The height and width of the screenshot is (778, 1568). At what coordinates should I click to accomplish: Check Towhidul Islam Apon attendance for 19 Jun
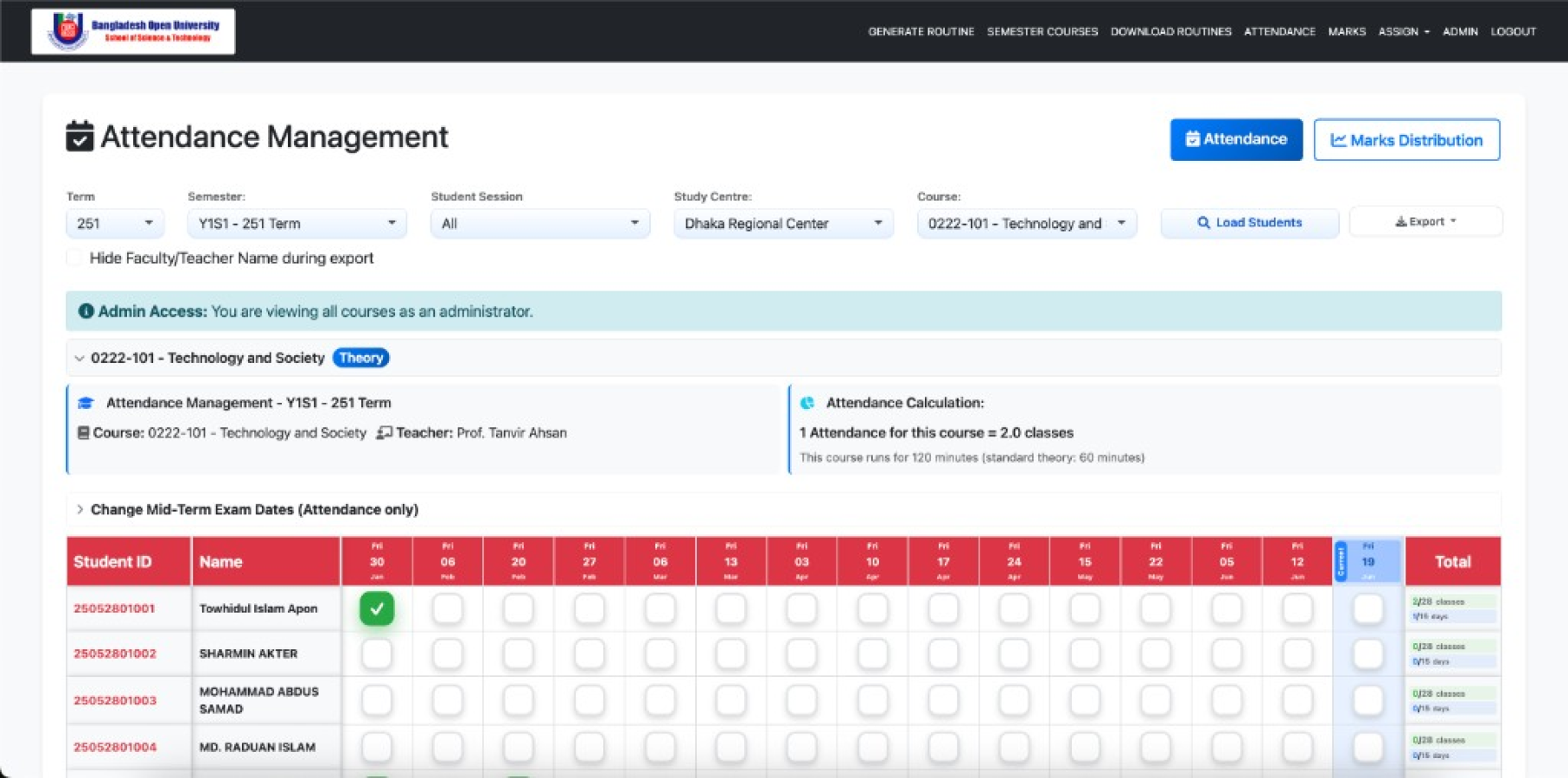coord(1368,609)
